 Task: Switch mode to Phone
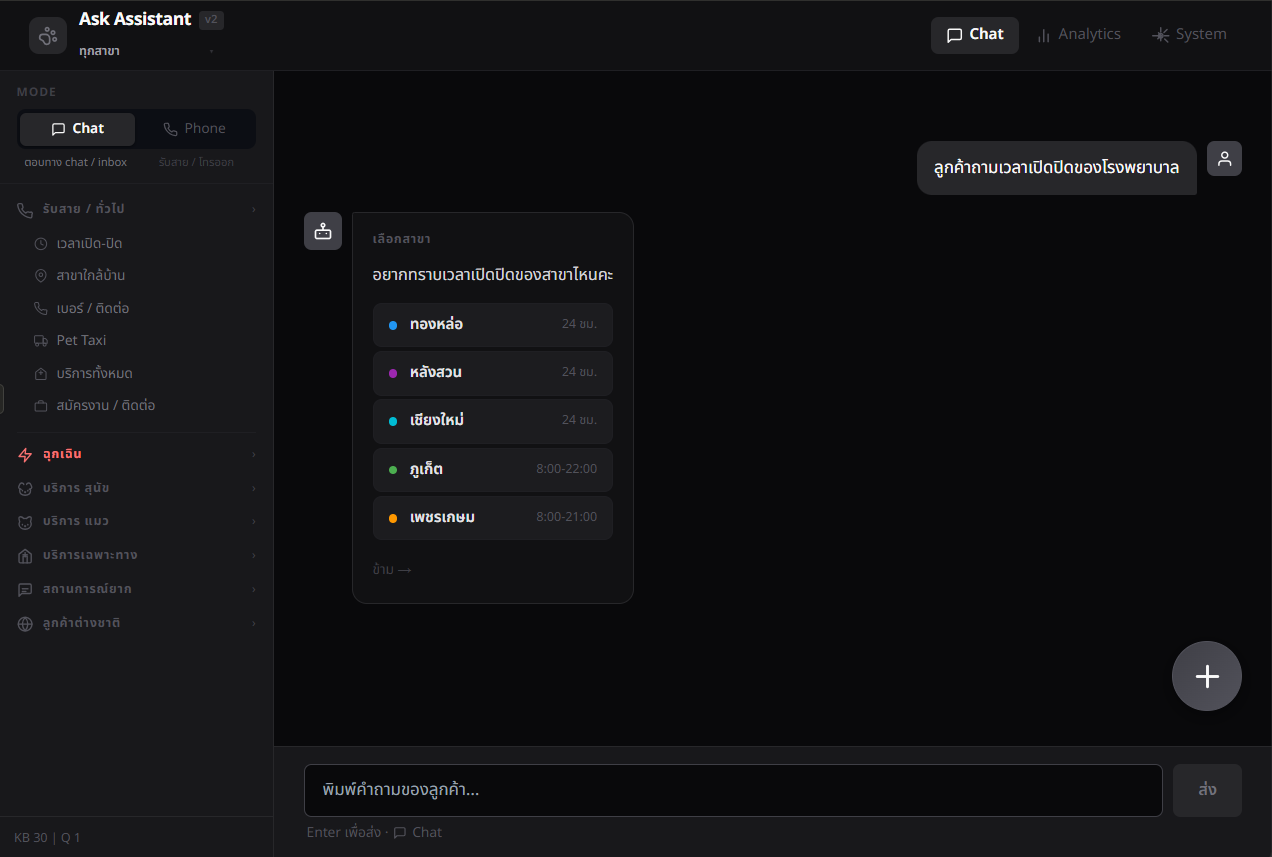coord(195,128)
